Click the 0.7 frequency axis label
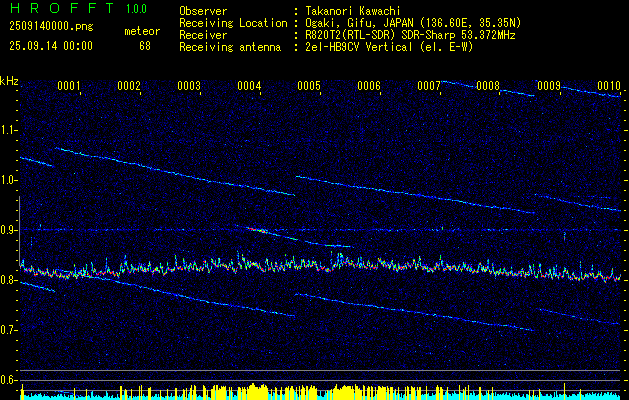This screenshot has height=400, width=629. (9, 330)
